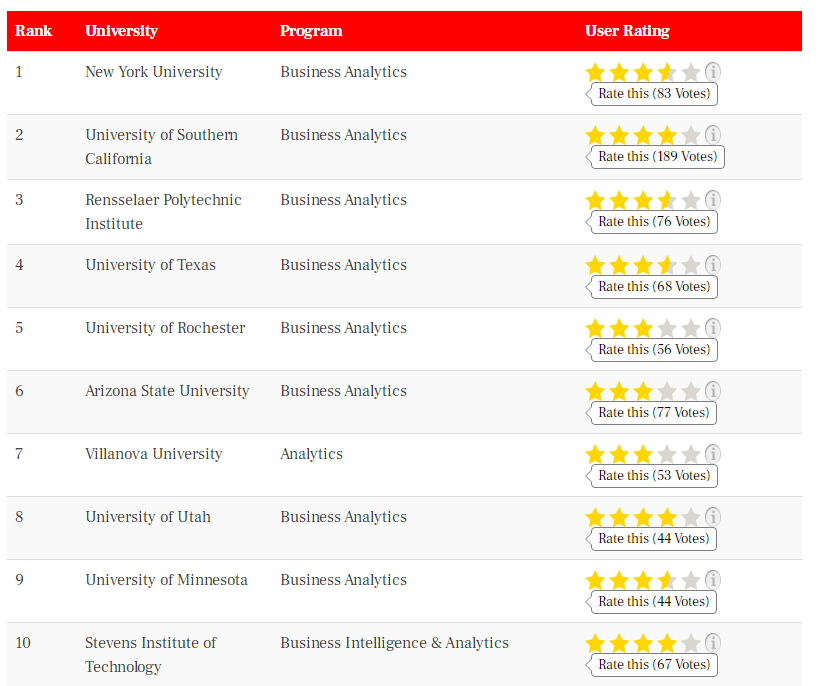Click 'Rate this (83 Votes)' label
Viewport: 819px width, 686px height.
tap(654, 94)
